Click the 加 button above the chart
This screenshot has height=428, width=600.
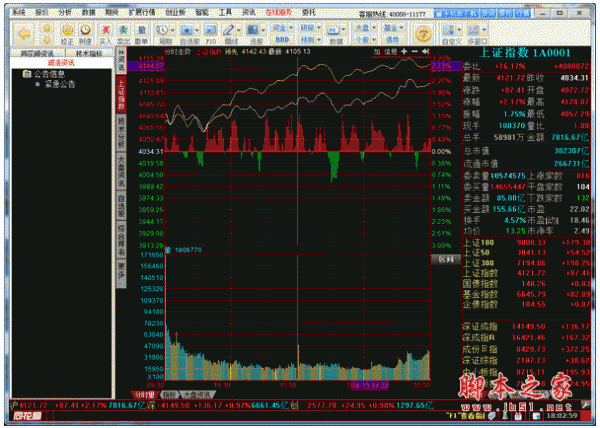377,52
